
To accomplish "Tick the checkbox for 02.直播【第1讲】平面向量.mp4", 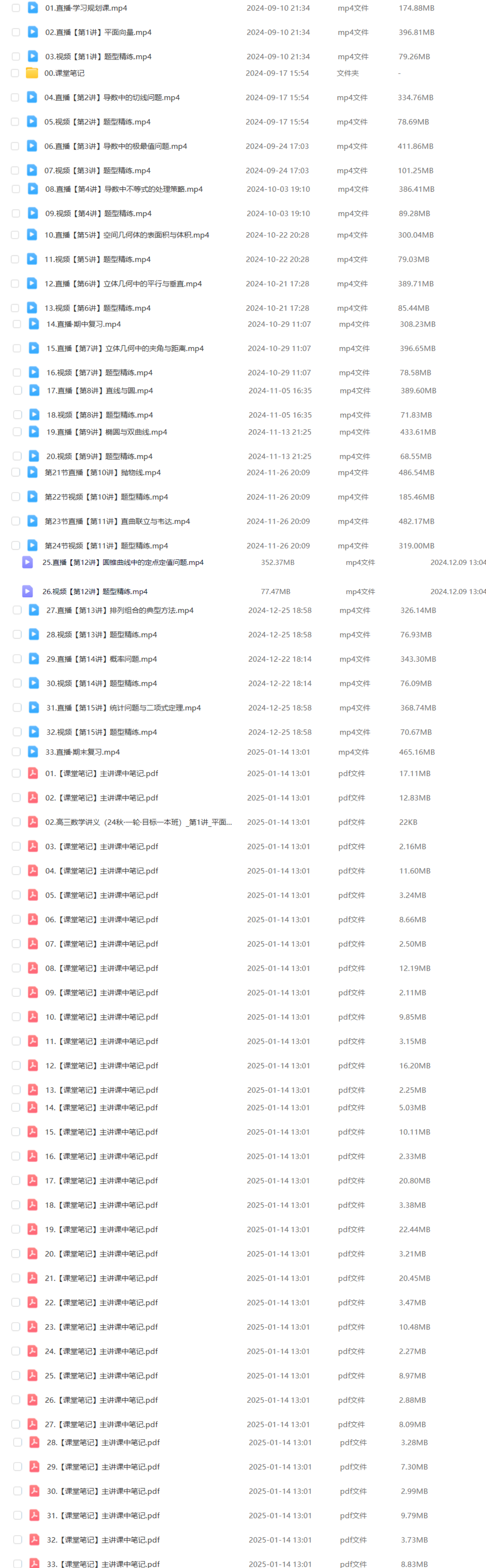I will tap(16, 32).
